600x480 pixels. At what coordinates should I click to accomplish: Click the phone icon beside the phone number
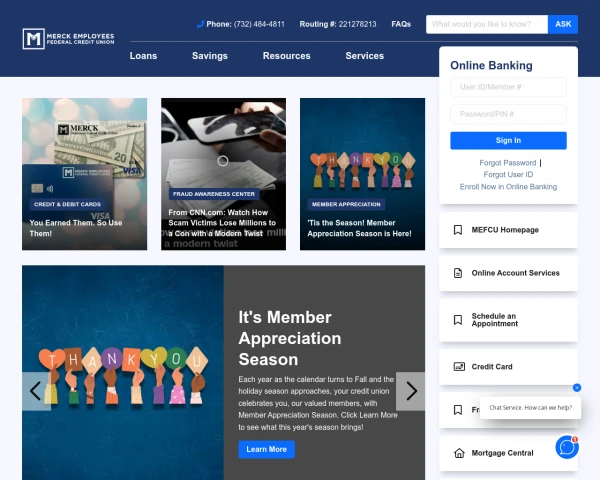click(200, 24)
